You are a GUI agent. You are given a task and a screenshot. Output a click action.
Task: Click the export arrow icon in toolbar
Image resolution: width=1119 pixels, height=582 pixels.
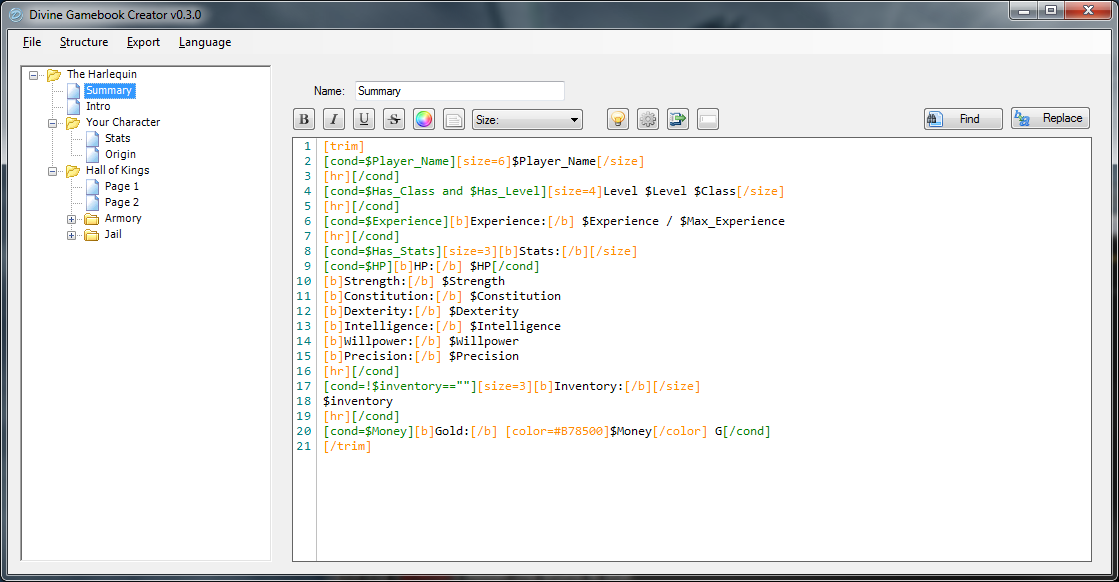click(x=678, y=119)
